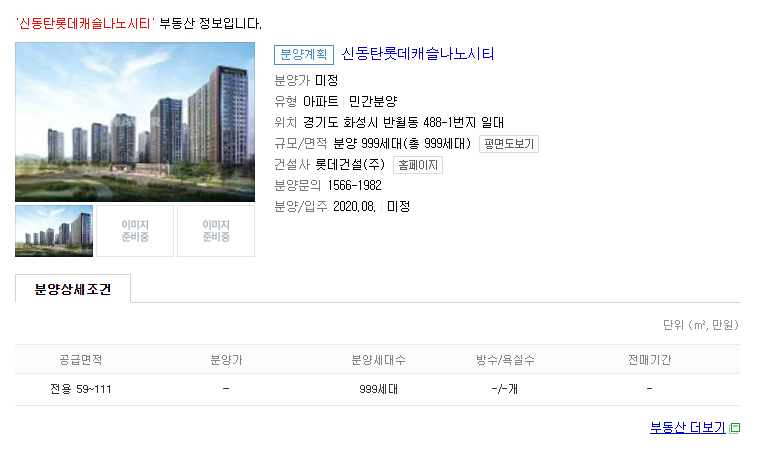This screenshot has height=456, width=760.
Task: Click the 미정 value next to 분양가
Action: pyautogui.click(x=327, y=80)
